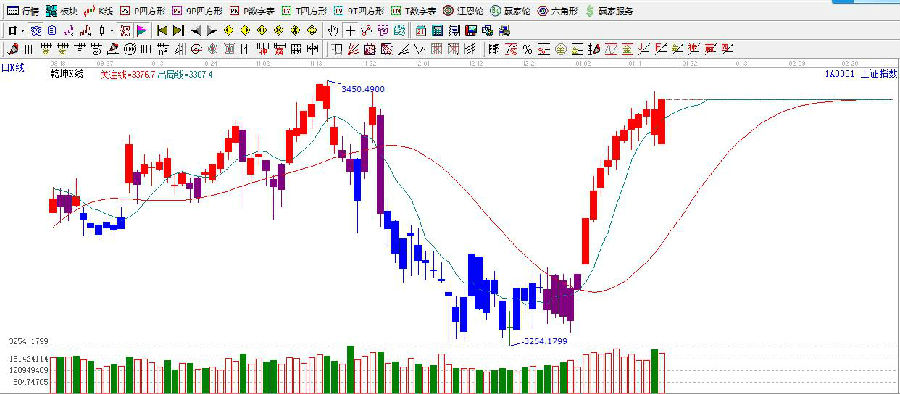Image resolution: width=900 pixels, height=394 pixels.
Task: Open the calculator icon in toolbar
Action: tap(437, 30)
